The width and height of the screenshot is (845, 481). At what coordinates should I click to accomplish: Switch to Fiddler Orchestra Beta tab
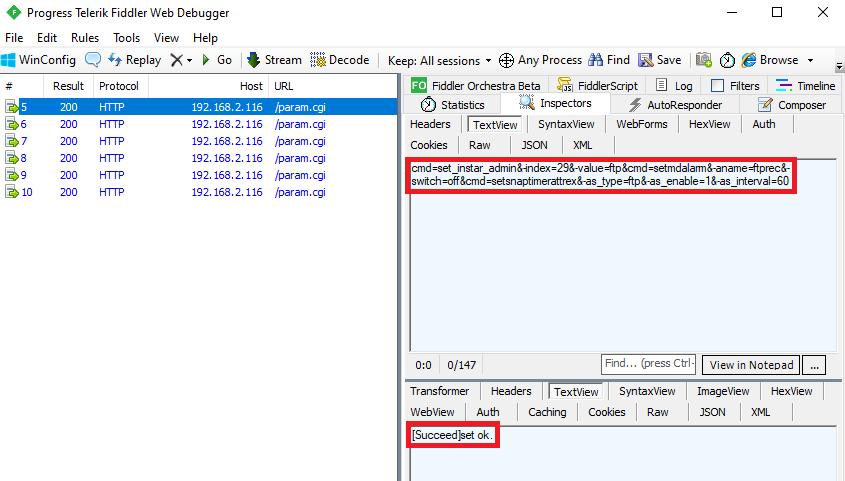point(476,86)
